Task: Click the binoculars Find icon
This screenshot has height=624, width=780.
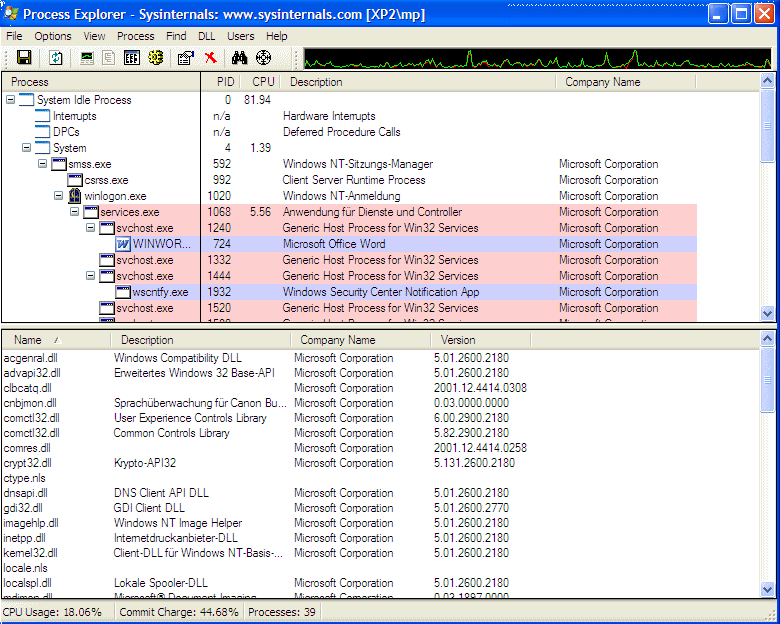Action: [239, 58]
